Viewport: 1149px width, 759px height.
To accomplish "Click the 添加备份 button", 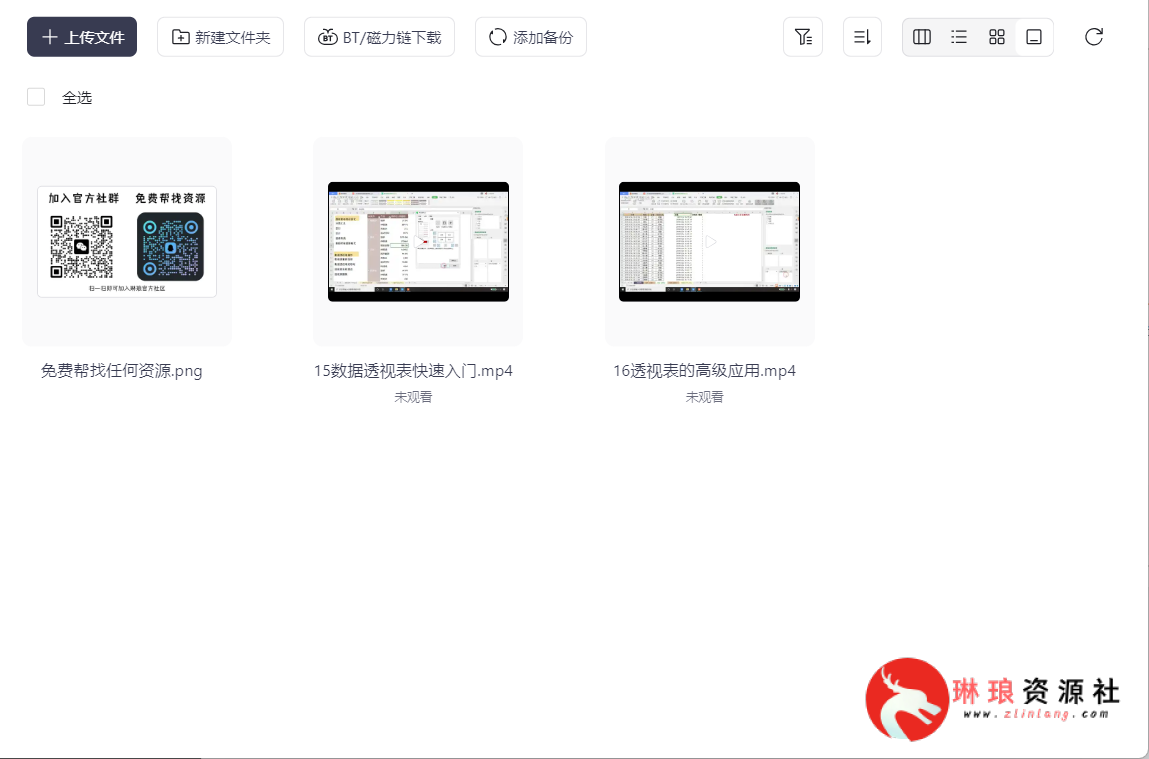I will [x=531, y=37].
